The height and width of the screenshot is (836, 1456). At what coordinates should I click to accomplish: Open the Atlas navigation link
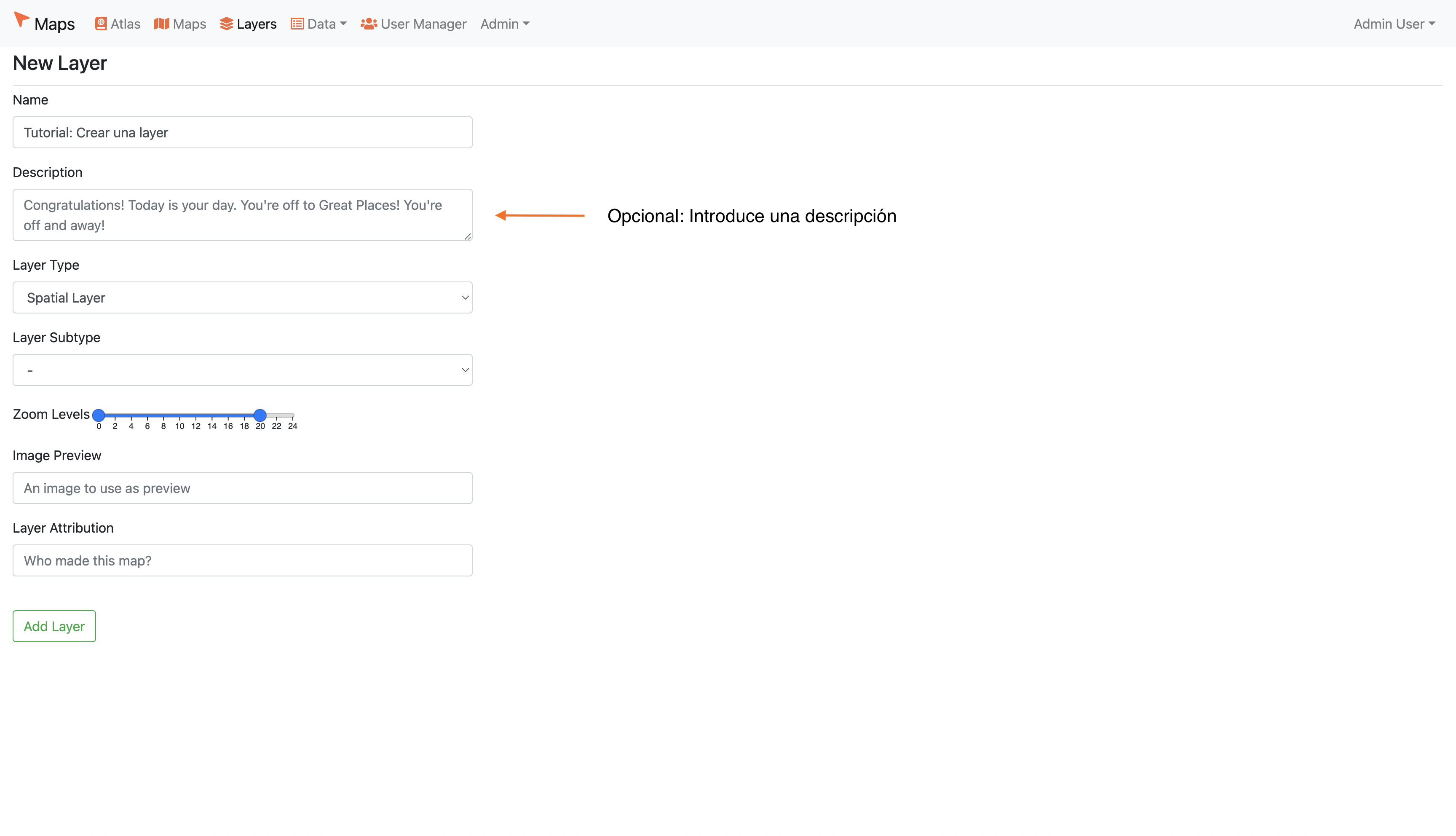[x=118, y=24]
